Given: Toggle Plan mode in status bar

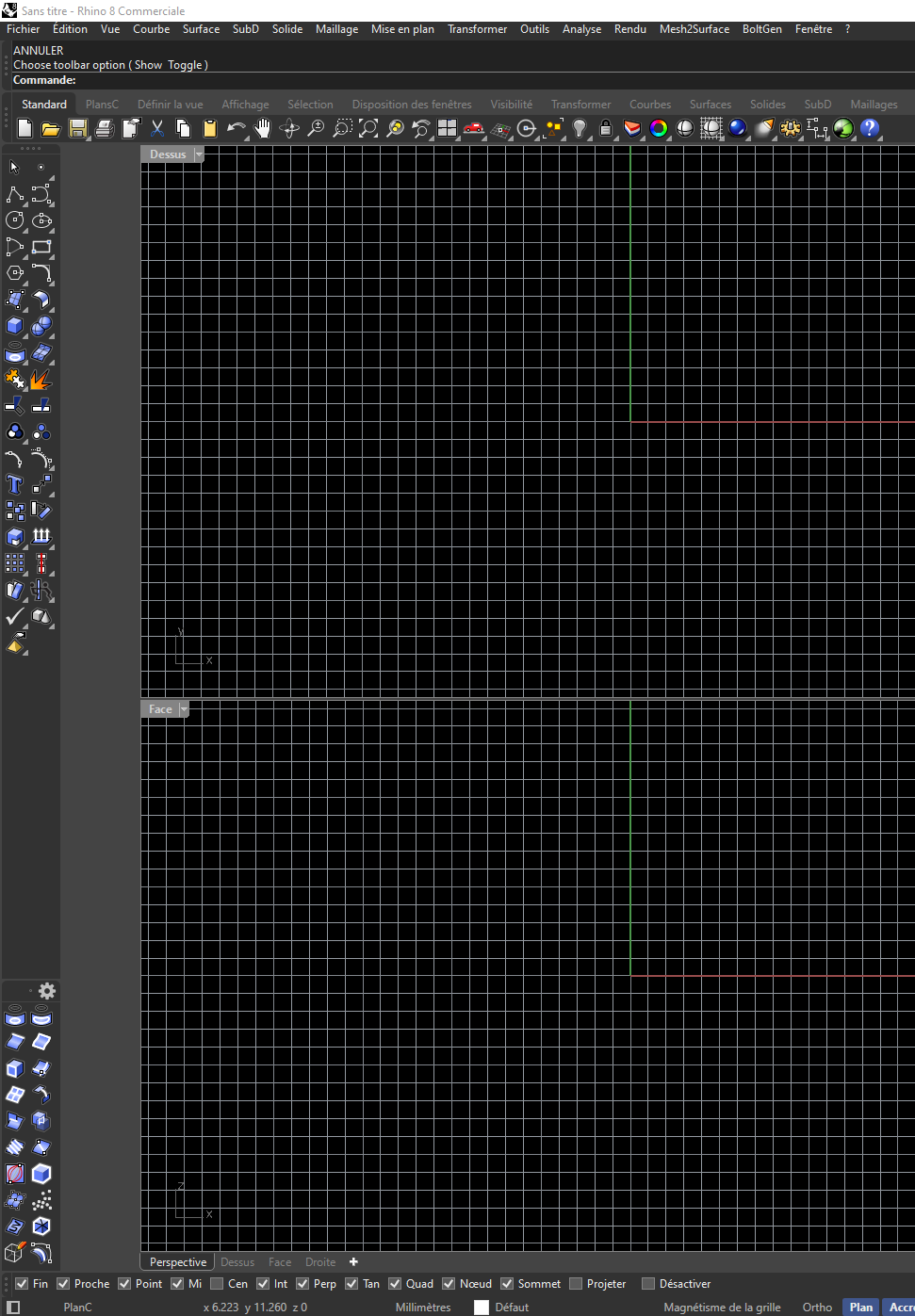Looking at the screenshot, I should point(861,1308).
